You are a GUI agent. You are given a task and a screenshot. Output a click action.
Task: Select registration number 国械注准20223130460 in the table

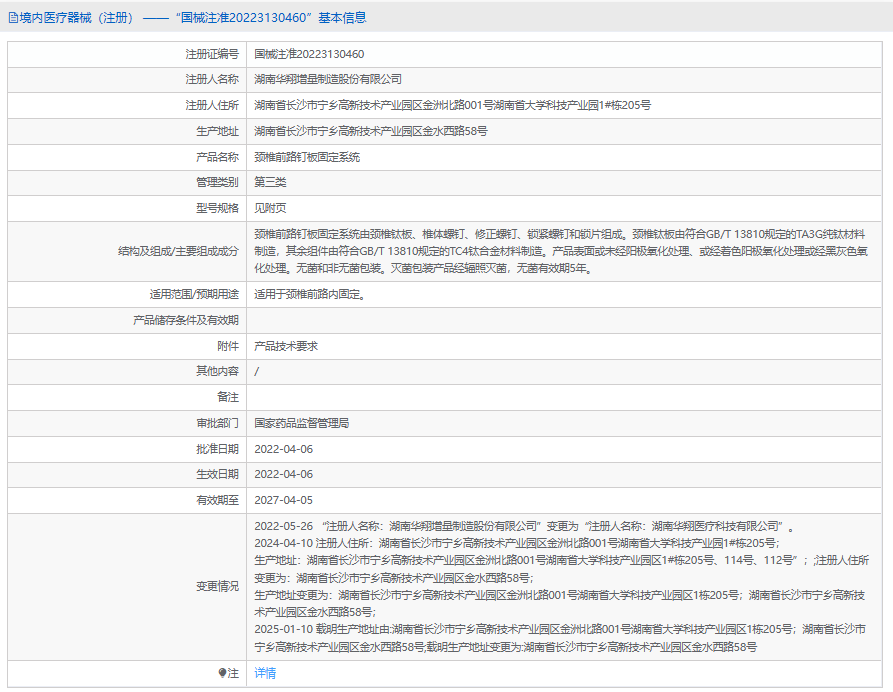tap(309, 54)
